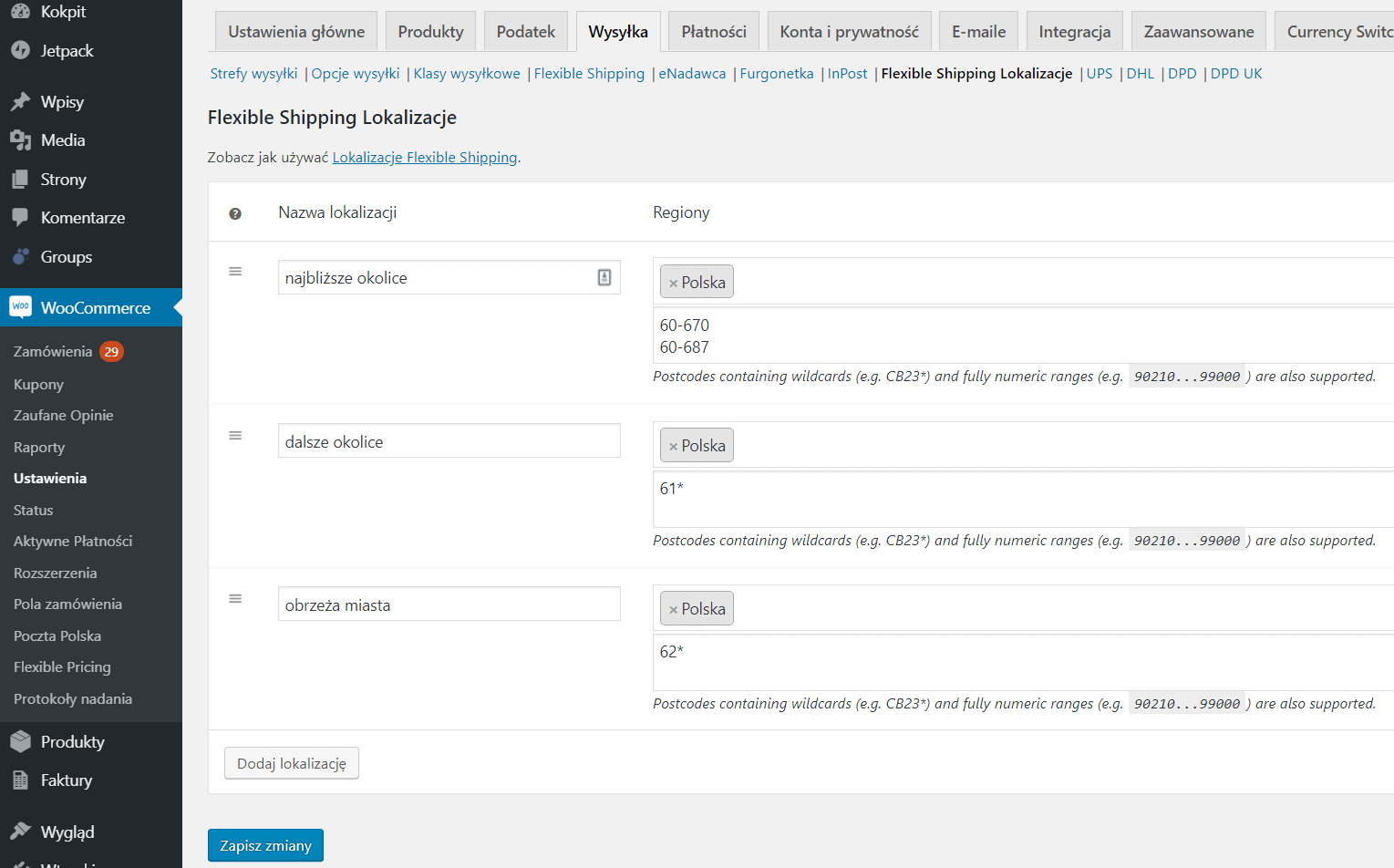Save with Zapisz zmiany button
Screen dimensions: 1394x868
tap(265, 846)
